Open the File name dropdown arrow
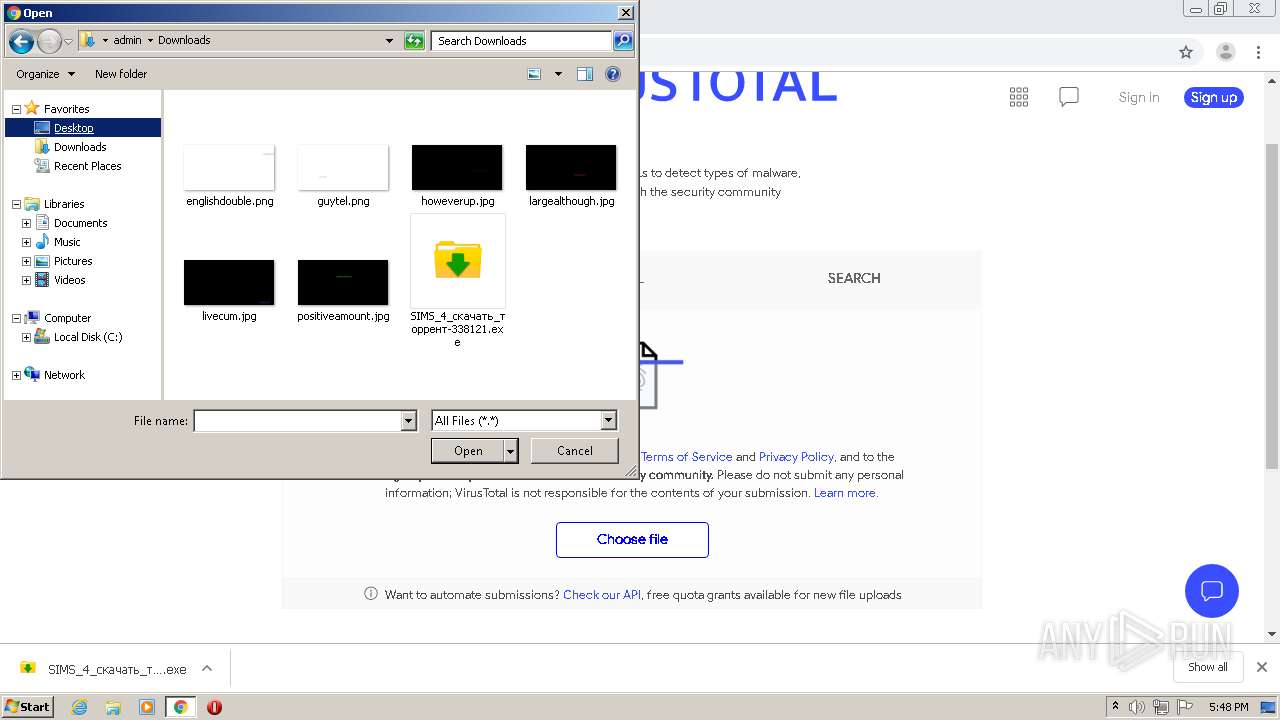The image size is (1280, 720). coord(408,421)
